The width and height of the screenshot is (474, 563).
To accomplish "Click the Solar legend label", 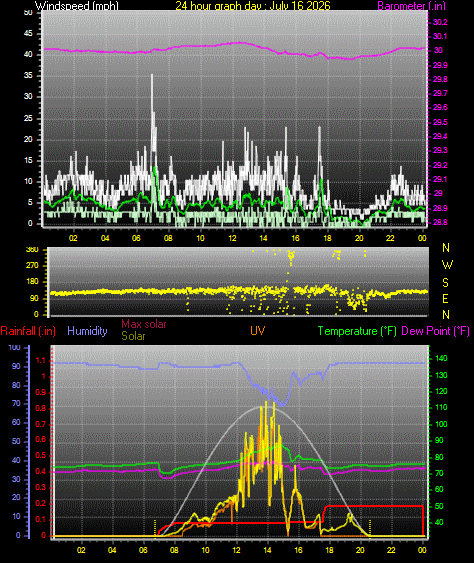I will click(133, 336).
